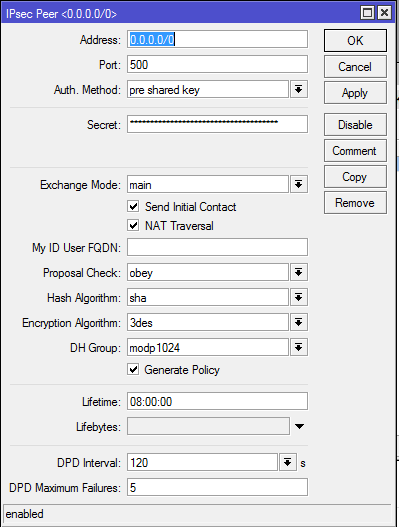Click the DH Group value modp1024
The width and height of the screenshot is (399, 527).
click(x=208, y=347)
